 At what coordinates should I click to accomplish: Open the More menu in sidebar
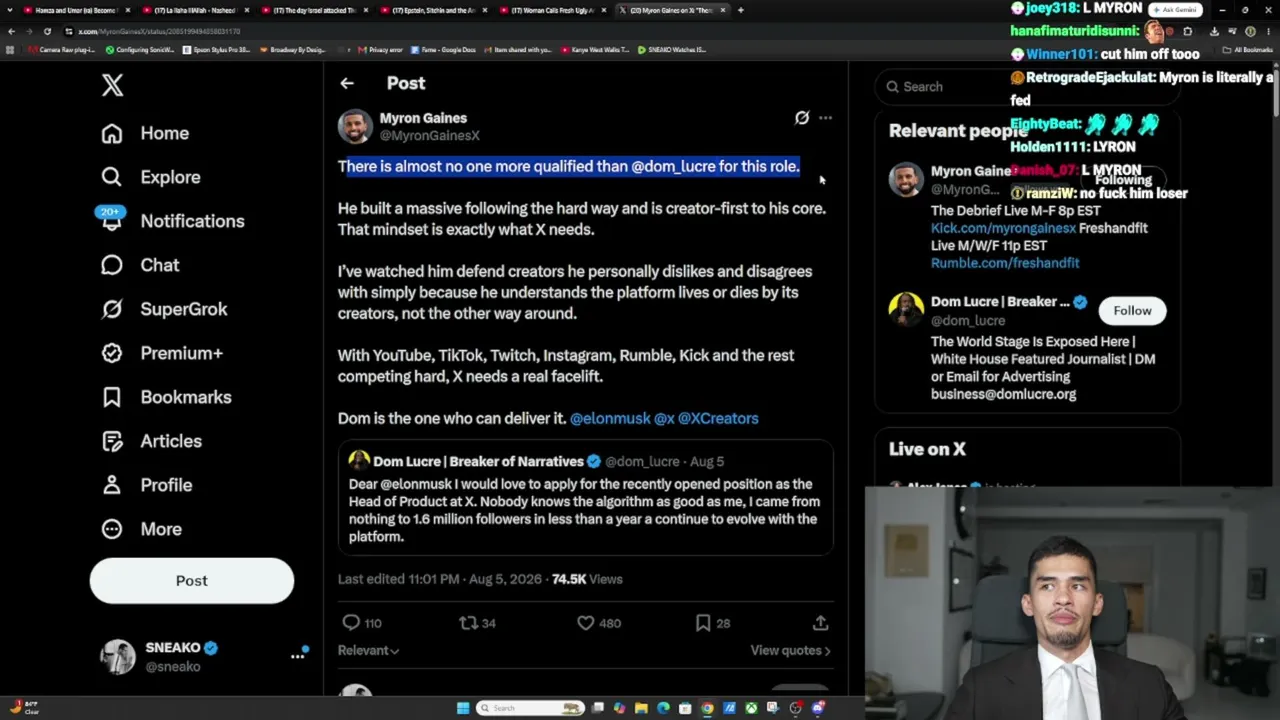point(141,529)
